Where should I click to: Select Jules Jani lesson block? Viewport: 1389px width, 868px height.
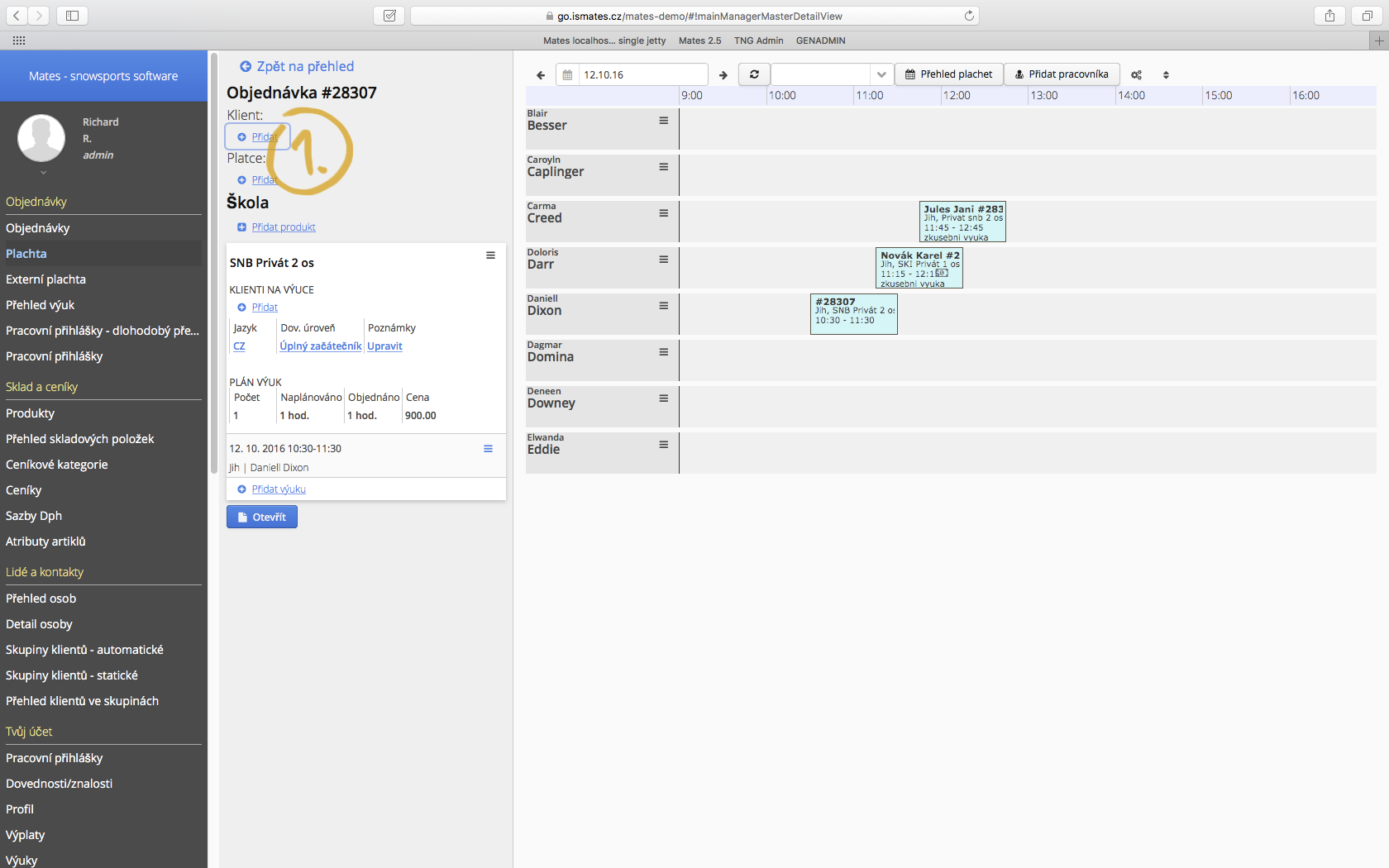pyautogui.click(x=963, y=222)
